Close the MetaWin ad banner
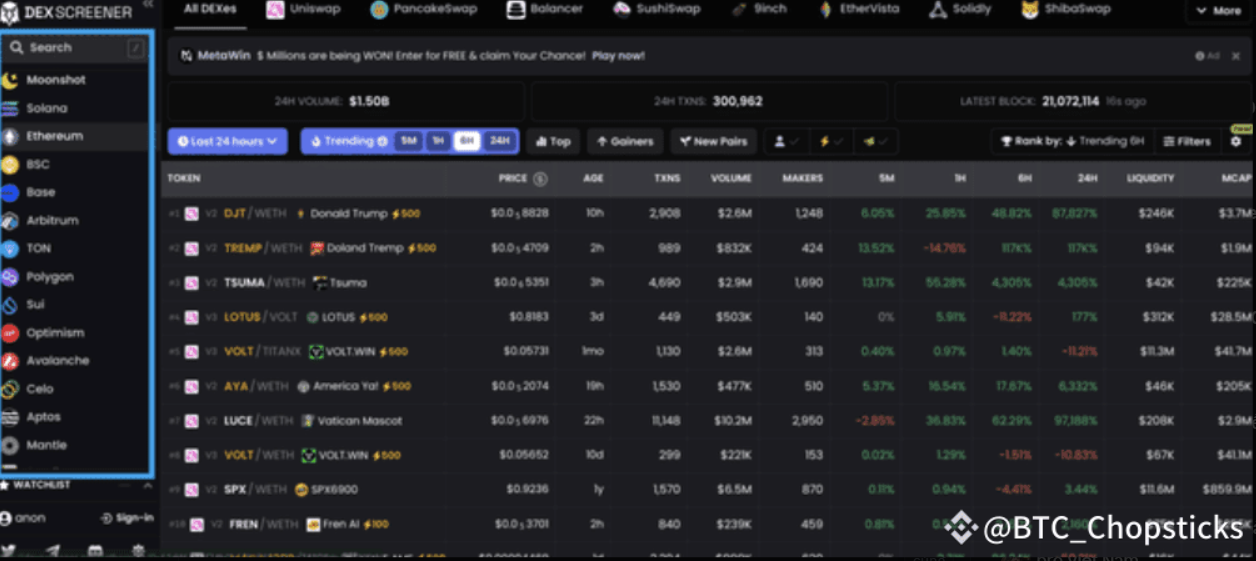 point(1236,56)
